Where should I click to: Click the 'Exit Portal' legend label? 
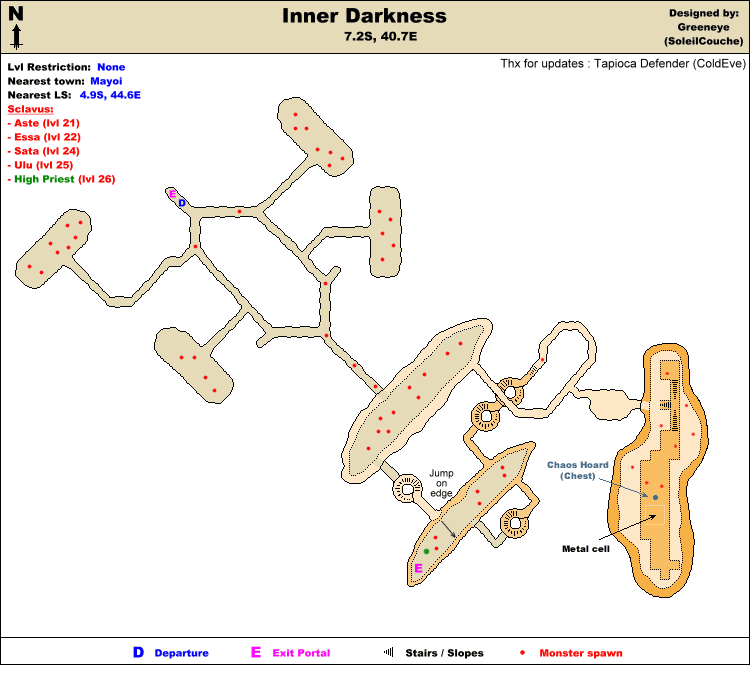(x=301, y=653)
